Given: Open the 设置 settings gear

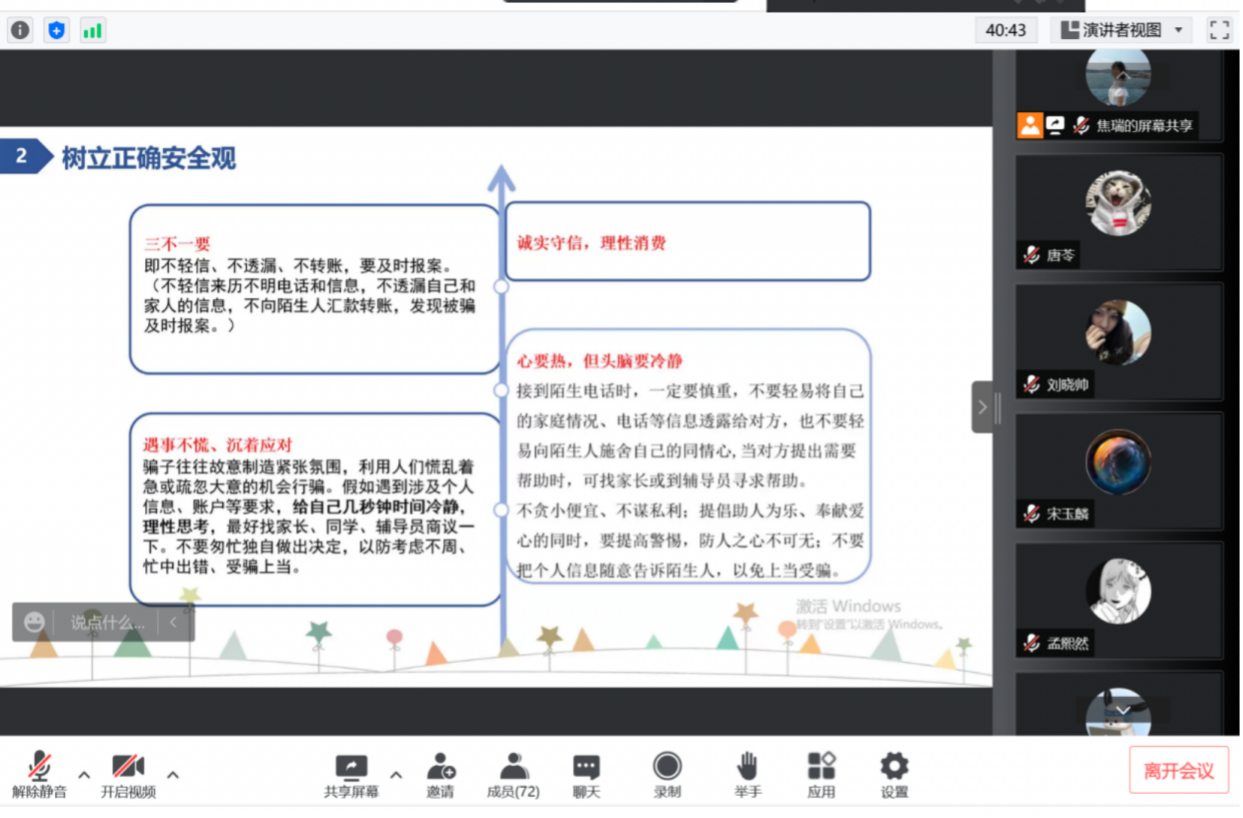Looking at the screenshot, I should (x=894, y=775).
